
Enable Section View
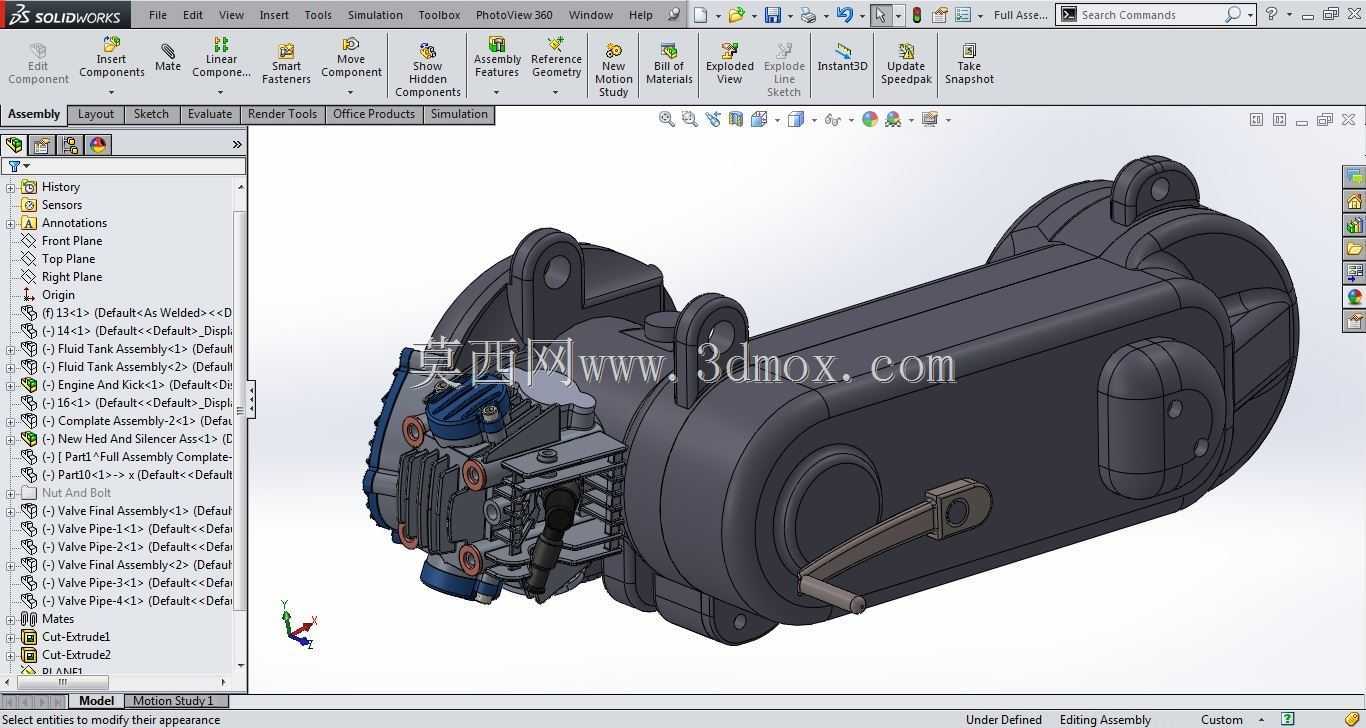pyautogui.click(x=735, y=119)
